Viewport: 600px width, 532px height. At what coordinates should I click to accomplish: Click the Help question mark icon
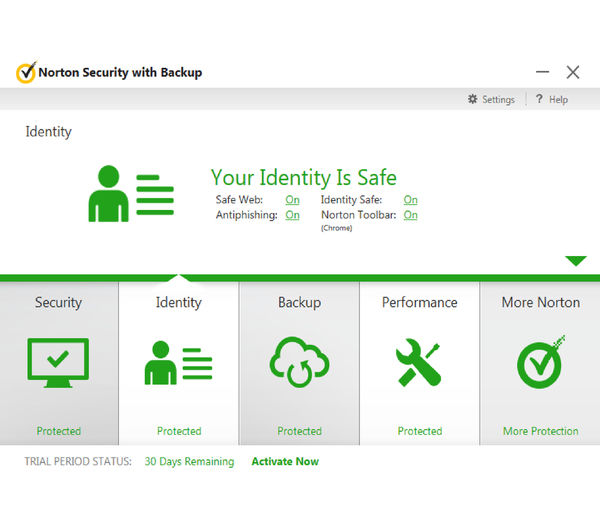coord(539,99)
